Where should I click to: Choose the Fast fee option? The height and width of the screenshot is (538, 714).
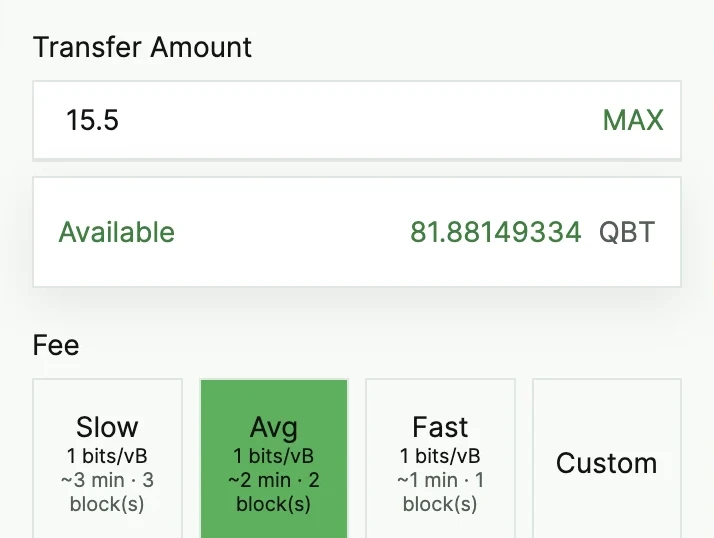click(x=440, y=458)
